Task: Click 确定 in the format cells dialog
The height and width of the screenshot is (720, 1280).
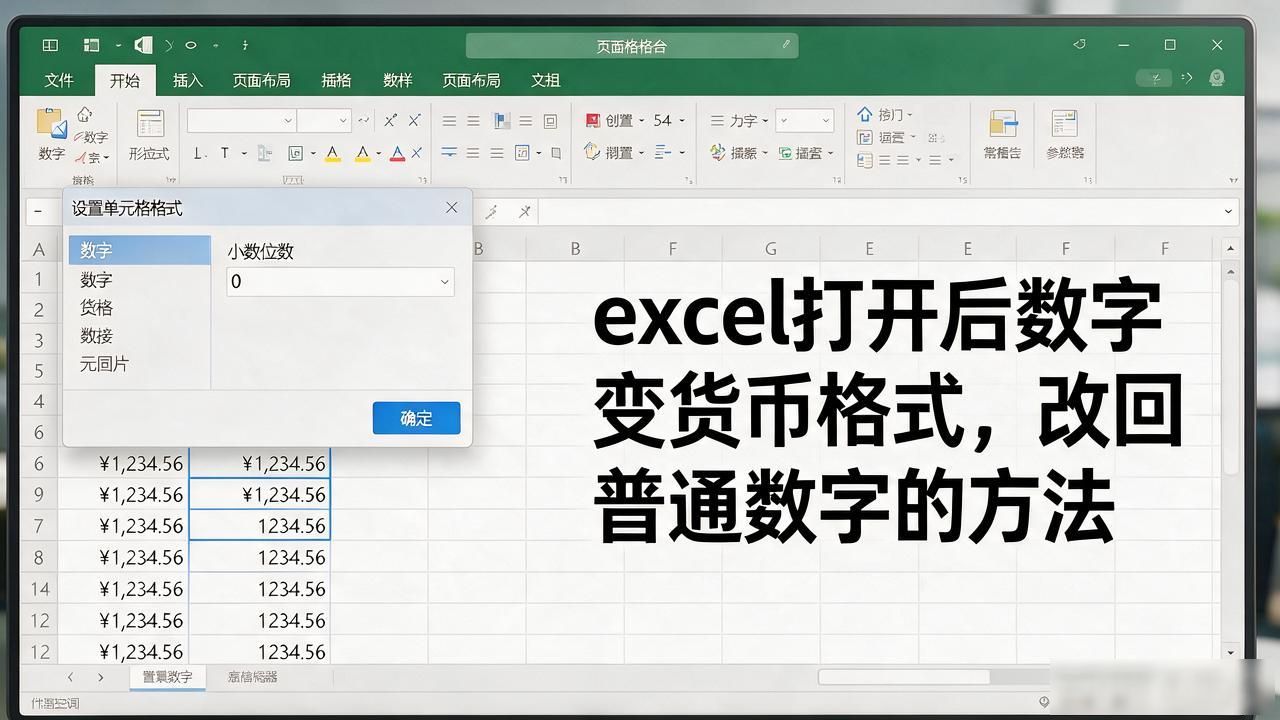Action: tap(416, 418)
